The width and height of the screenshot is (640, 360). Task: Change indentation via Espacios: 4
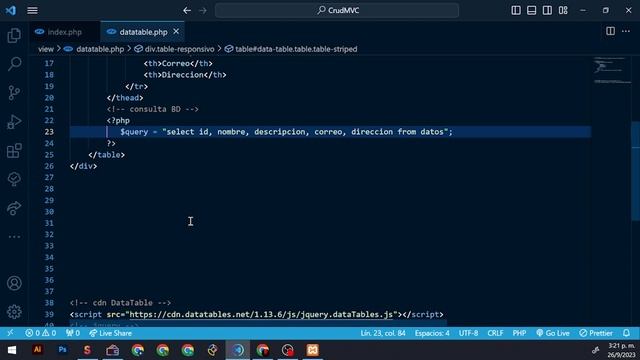tap(432, 333)
